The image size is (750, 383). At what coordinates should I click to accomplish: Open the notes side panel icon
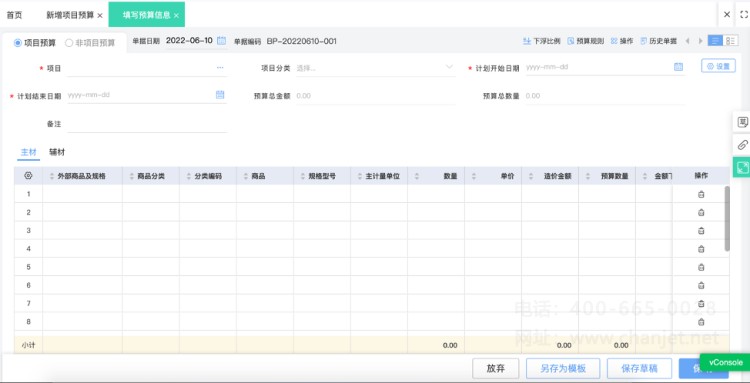click(742, 122)
